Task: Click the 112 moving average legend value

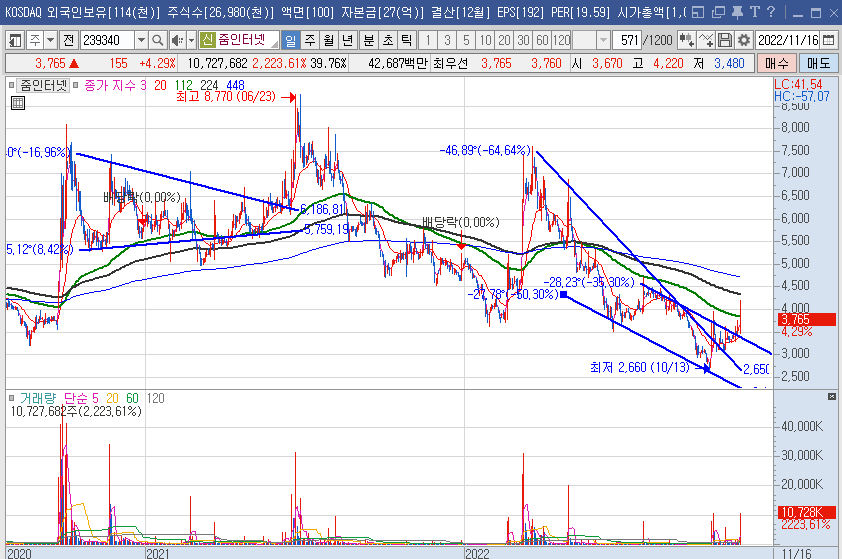Action: tap(184, 85)
